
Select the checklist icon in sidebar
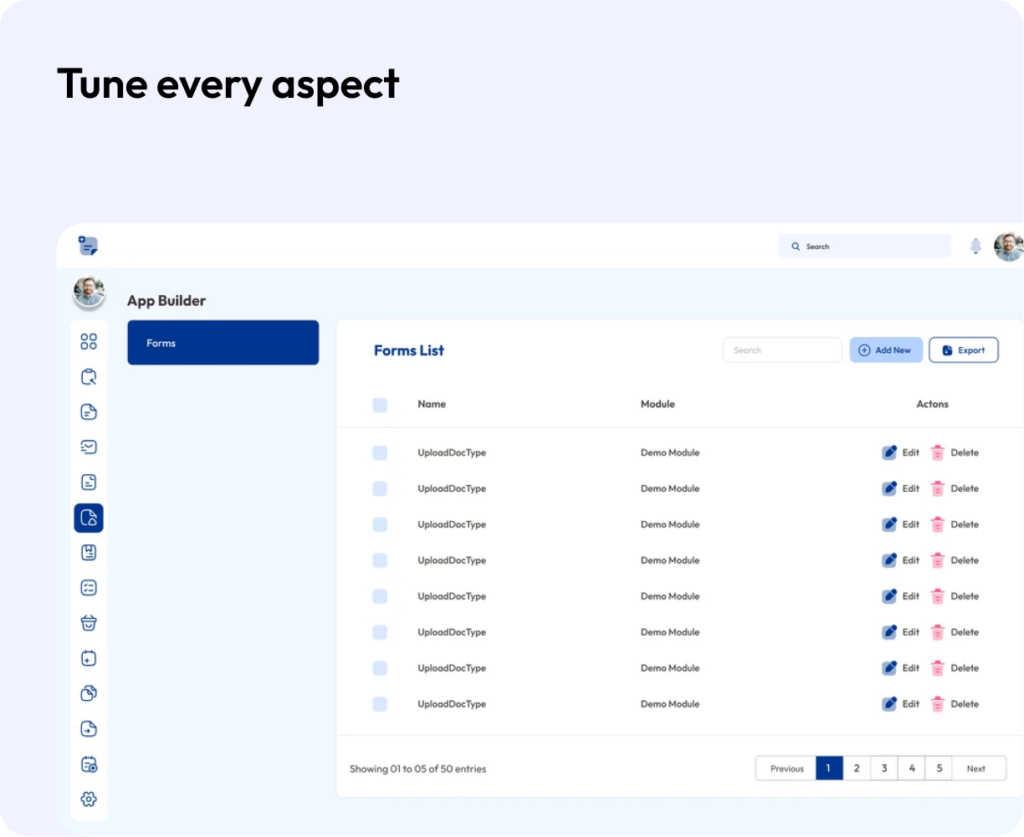88,588
